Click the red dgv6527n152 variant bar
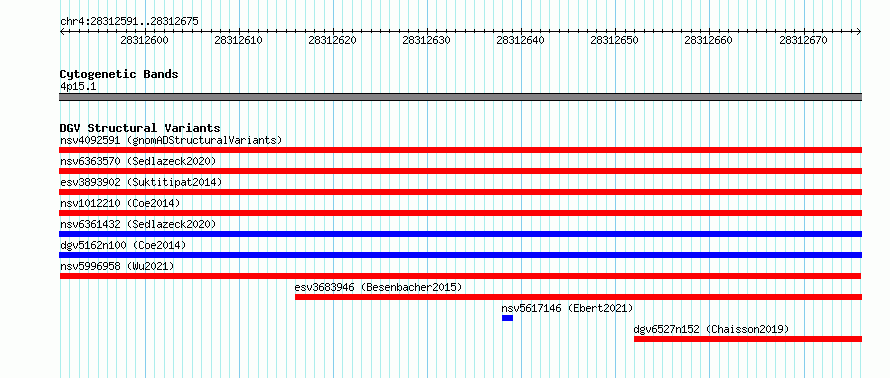Image resolution: width=890 pixels, height=378 pixels. (x=748, y=339)
